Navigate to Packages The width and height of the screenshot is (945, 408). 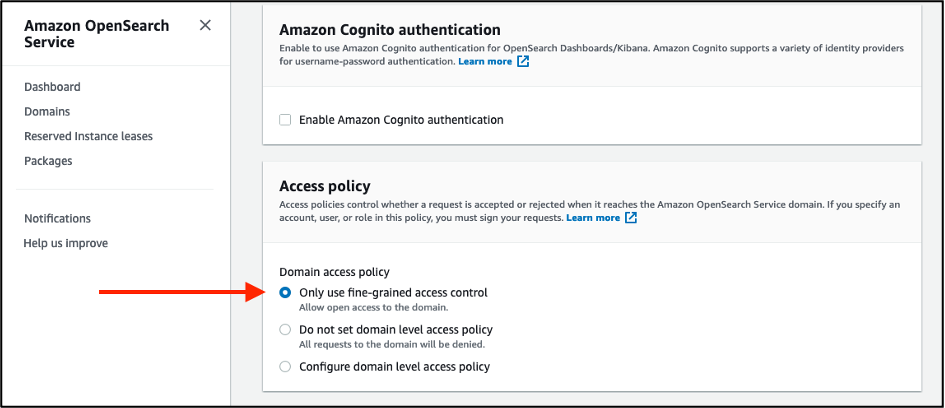[x=48, y=161]
